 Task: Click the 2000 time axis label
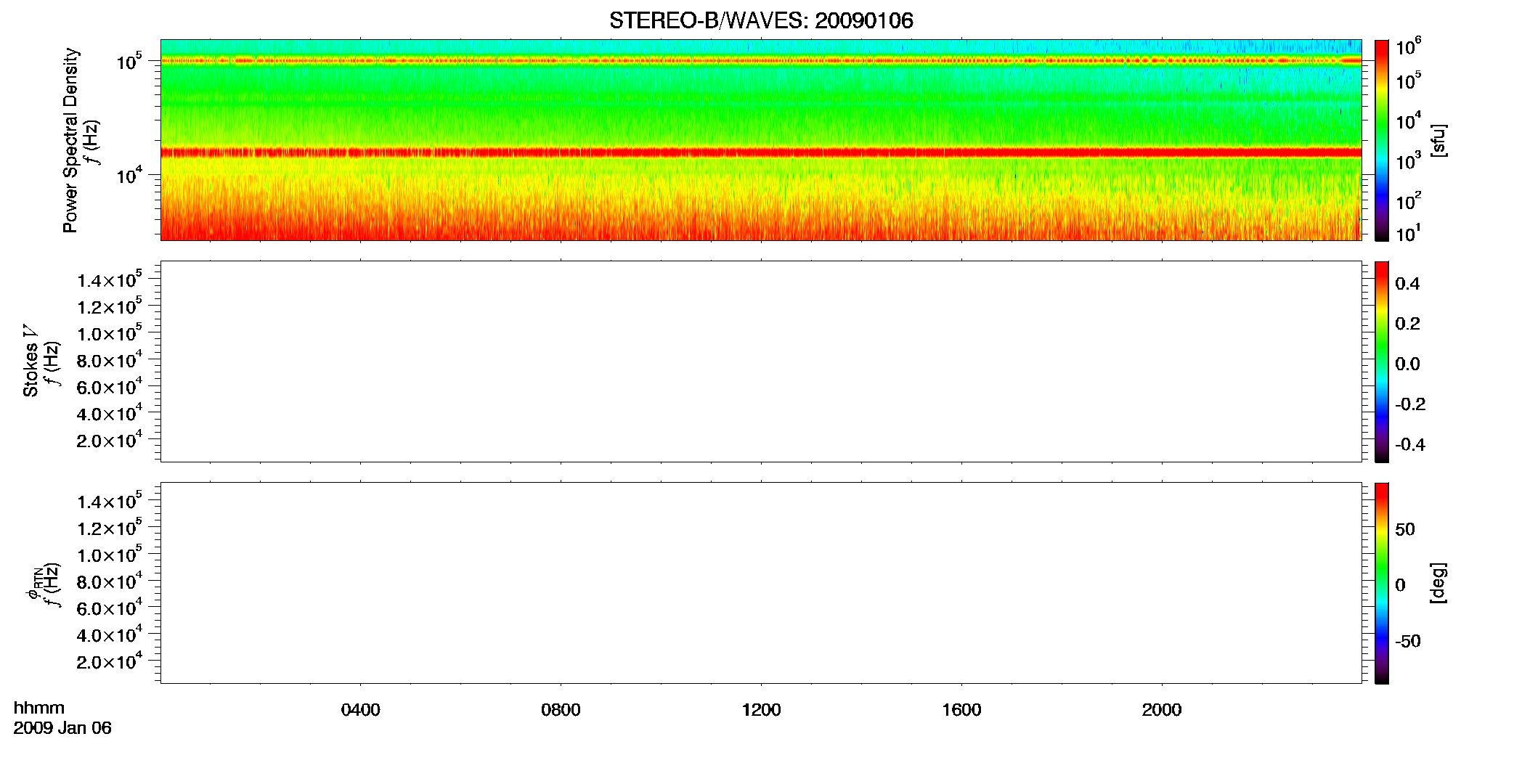[1162, 710]
